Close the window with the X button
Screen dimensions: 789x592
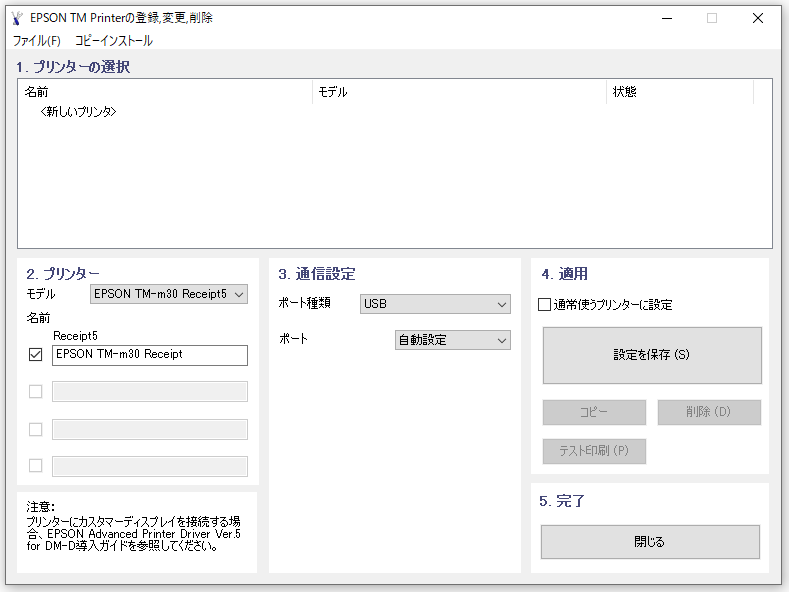point(758,19)
